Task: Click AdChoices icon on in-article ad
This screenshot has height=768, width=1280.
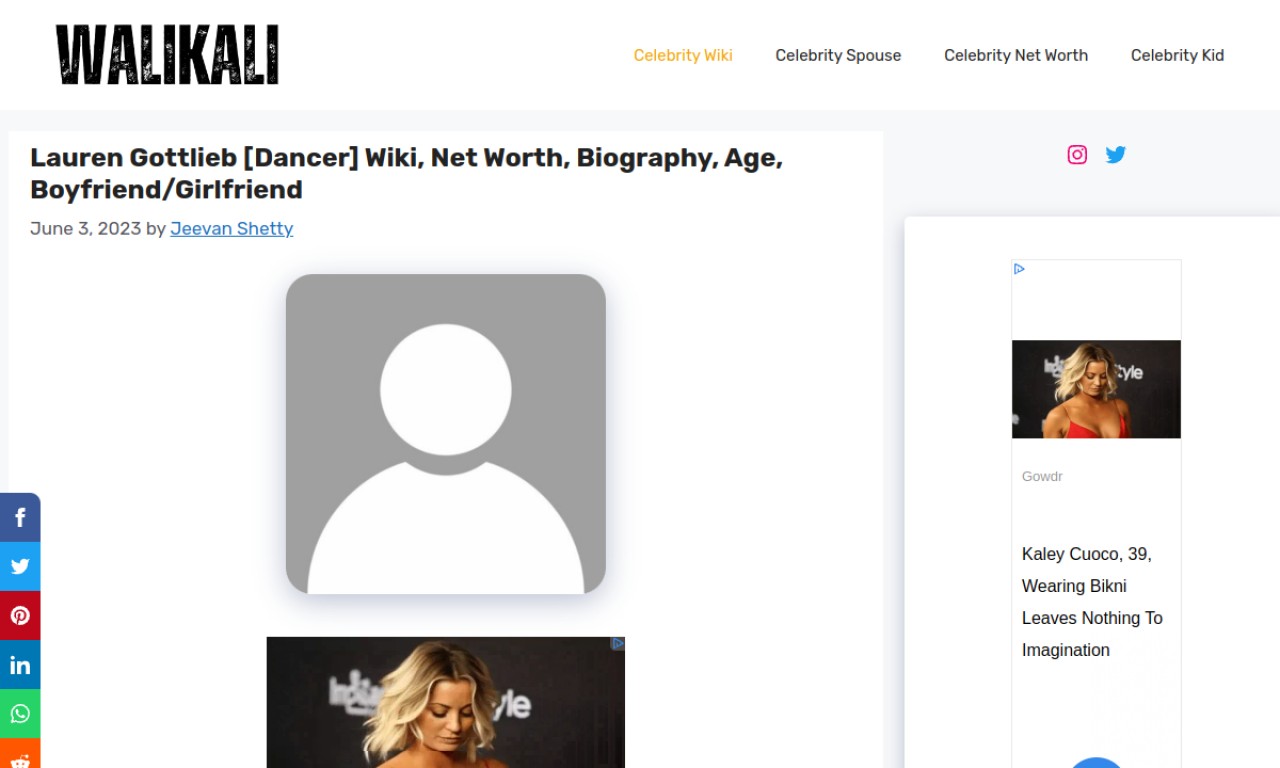Action: (x=618, y=643)
